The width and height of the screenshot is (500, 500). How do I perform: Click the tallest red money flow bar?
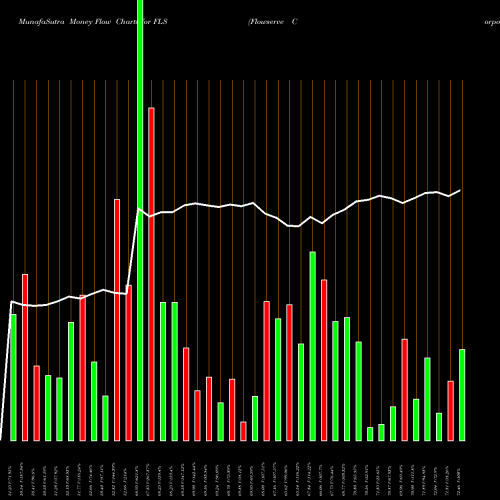point(151,274)
